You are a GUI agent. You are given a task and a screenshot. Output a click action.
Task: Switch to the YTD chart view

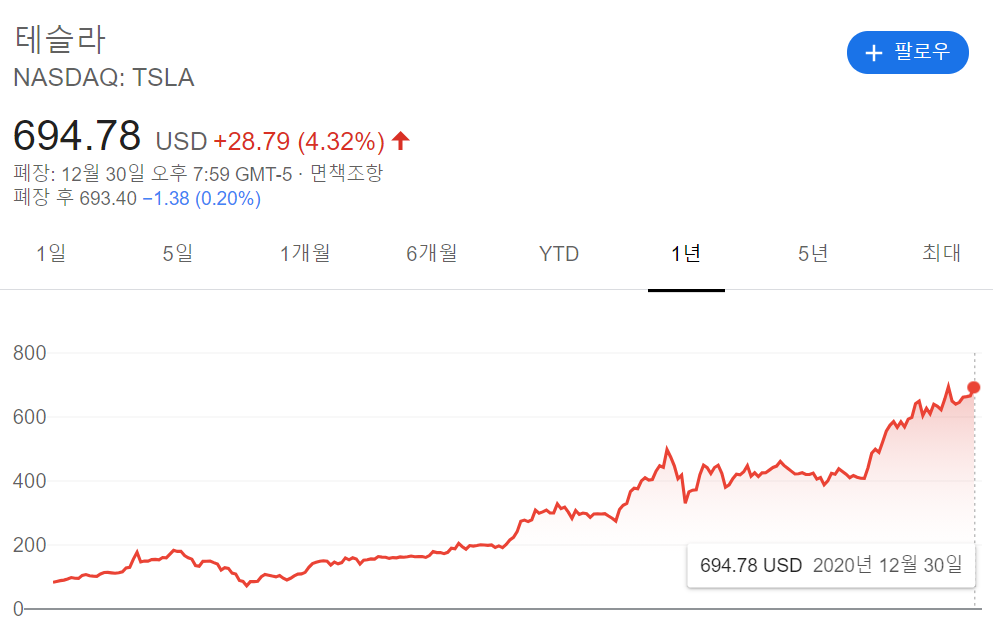click(x=557, y=254)
